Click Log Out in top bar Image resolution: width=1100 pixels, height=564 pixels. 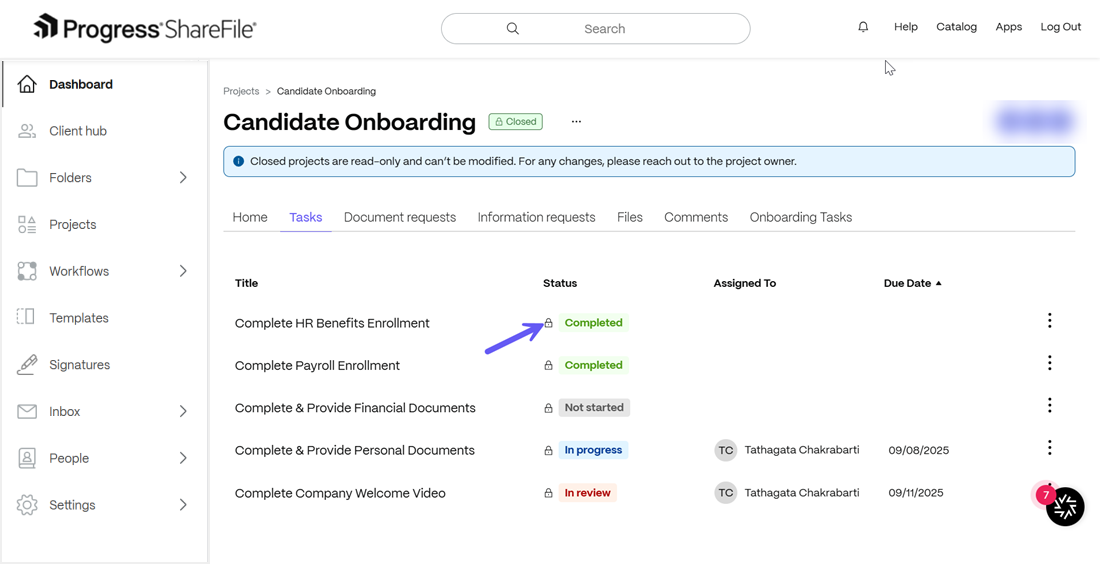click(x=1061, y=27)
